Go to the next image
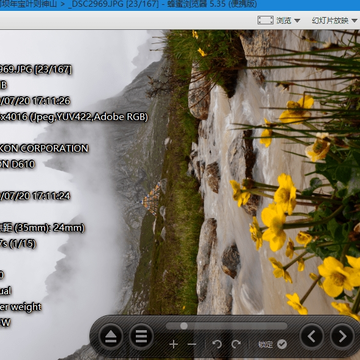Image resolution: width=360 pixels, height=360 pixels. [342, 337]
